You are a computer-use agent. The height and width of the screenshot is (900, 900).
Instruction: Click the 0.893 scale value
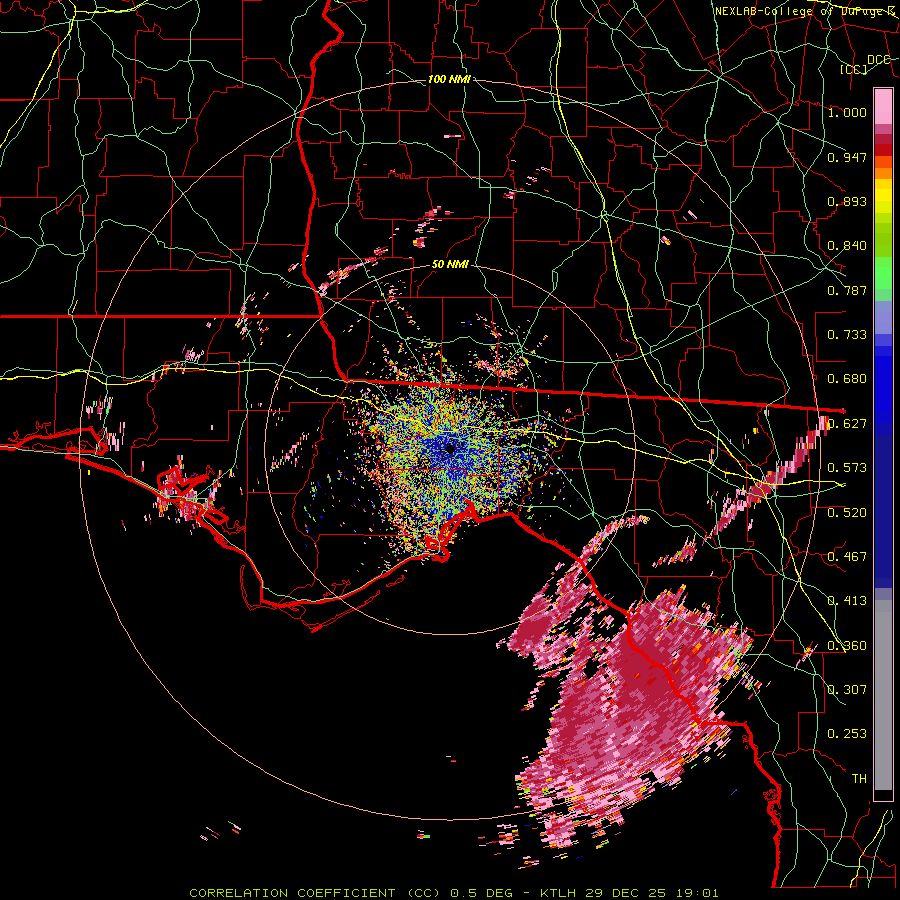tap(847, 201)
